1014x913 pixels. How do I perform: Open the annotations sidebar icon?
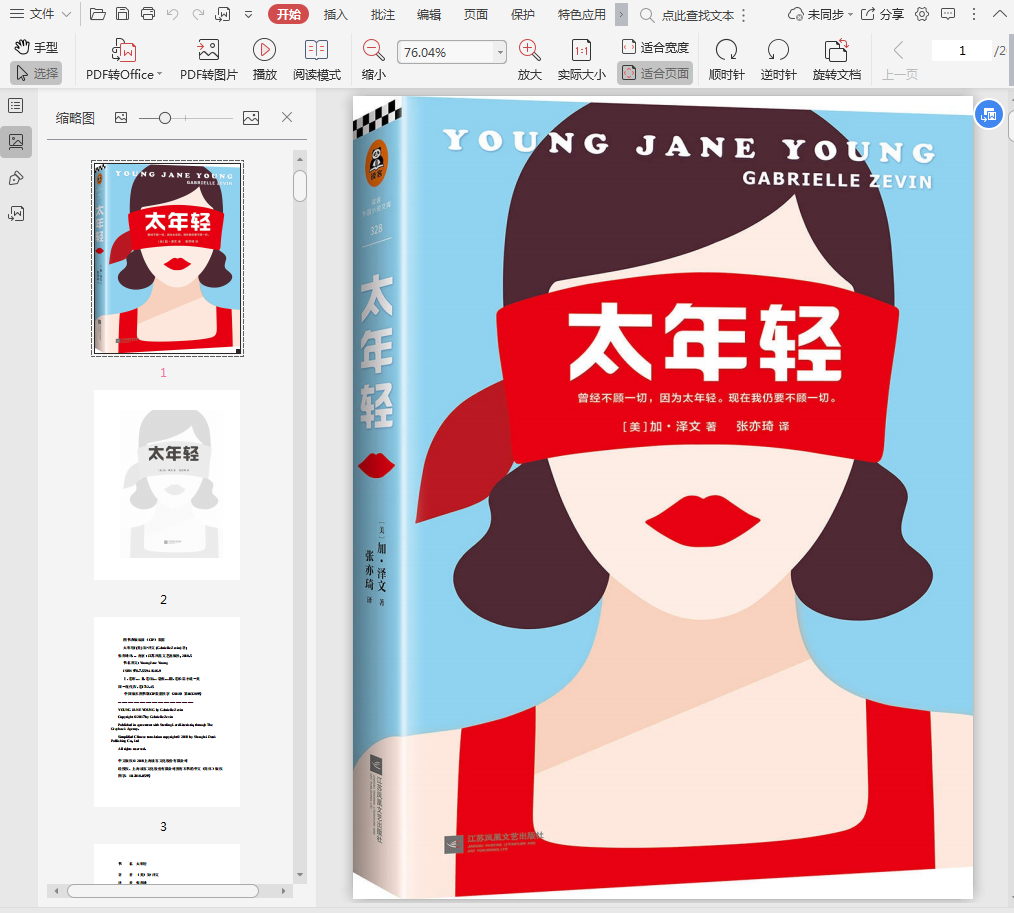[x=16, y=178]
